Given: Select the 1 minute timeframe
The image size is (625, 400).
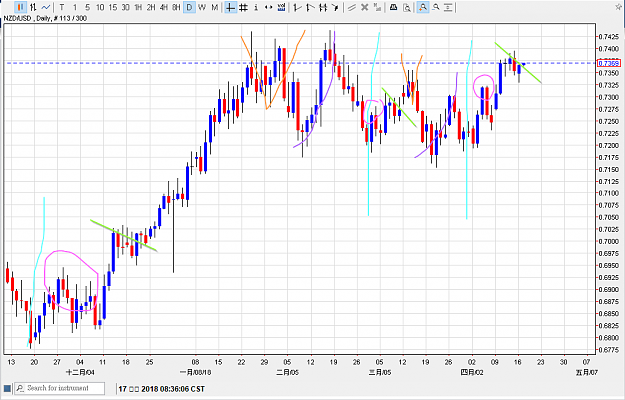Looking at the screenshot, I should point(75,7).
